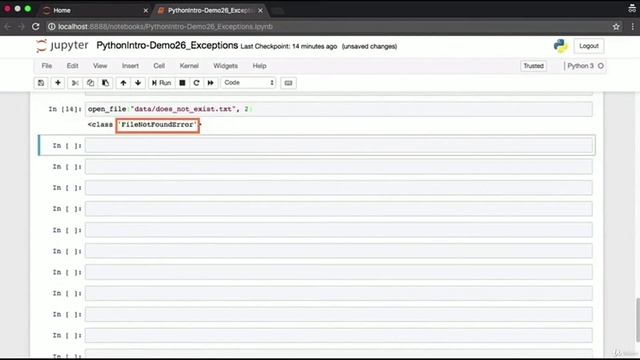Restart kernel and rerun all fast-forward icon
This screenshot has width=640, height=360.
click(211, 83)
